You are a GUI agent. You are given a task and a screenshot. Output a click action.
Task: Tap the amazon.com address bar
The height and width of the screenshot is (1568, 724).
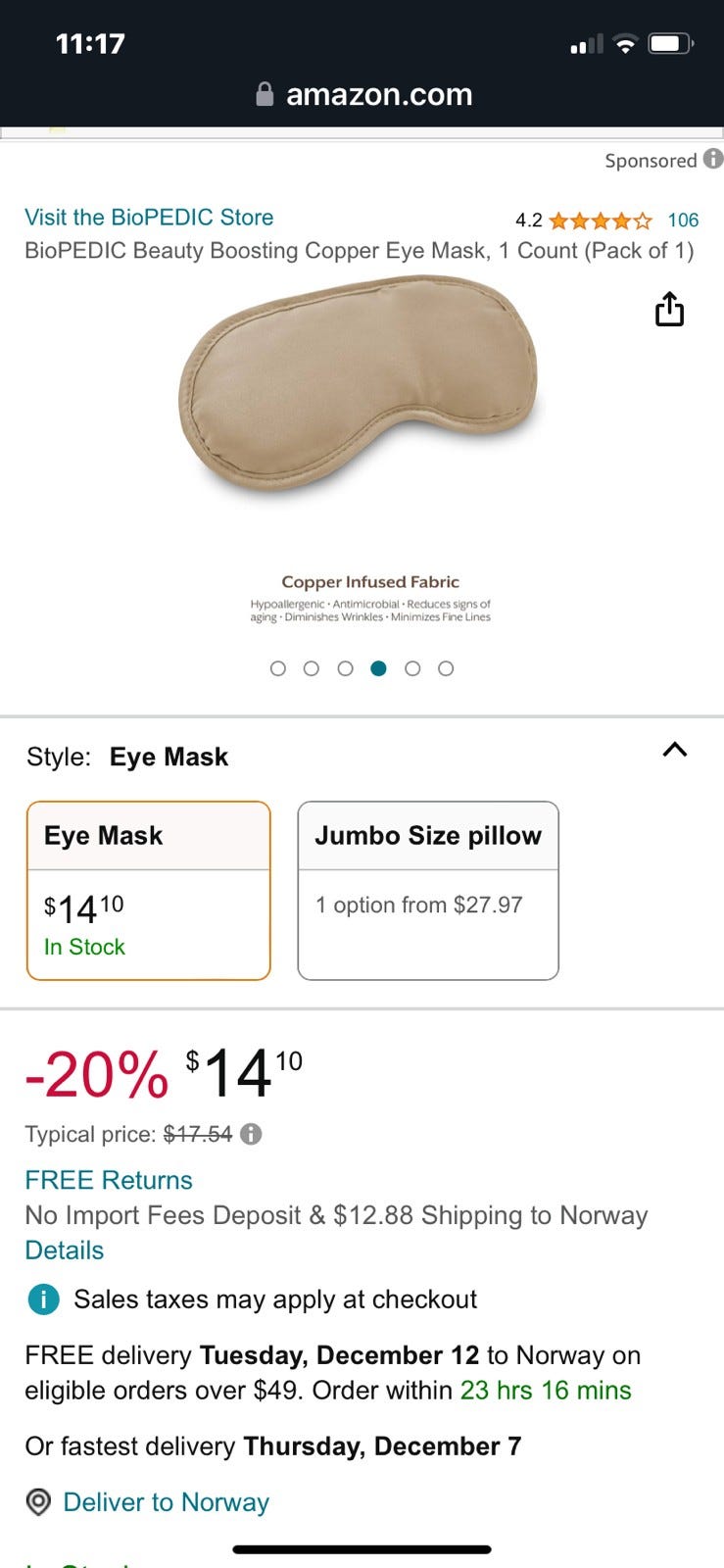(x=378, y=94)
